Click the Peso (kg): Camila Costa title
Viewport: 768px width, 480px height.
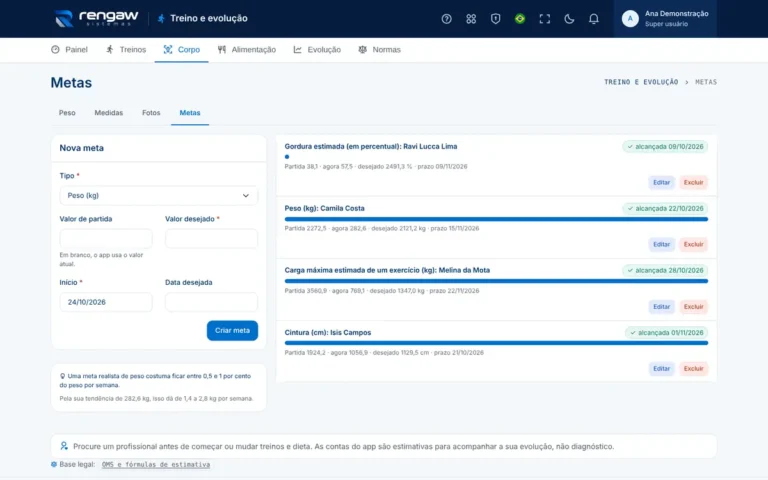click(324, 208)
